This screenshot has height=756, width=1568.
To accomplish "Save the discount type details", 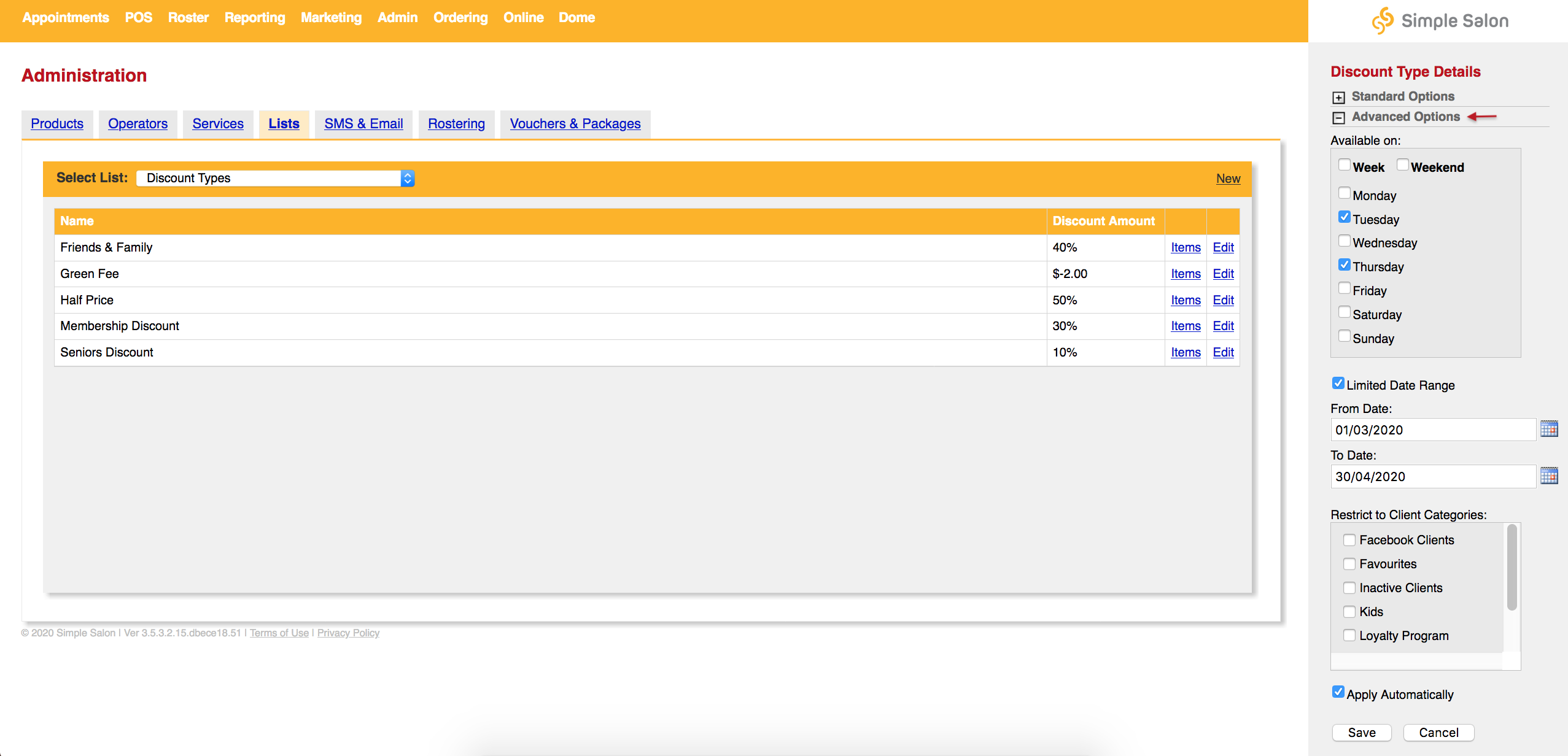I will click(1362, 733).
